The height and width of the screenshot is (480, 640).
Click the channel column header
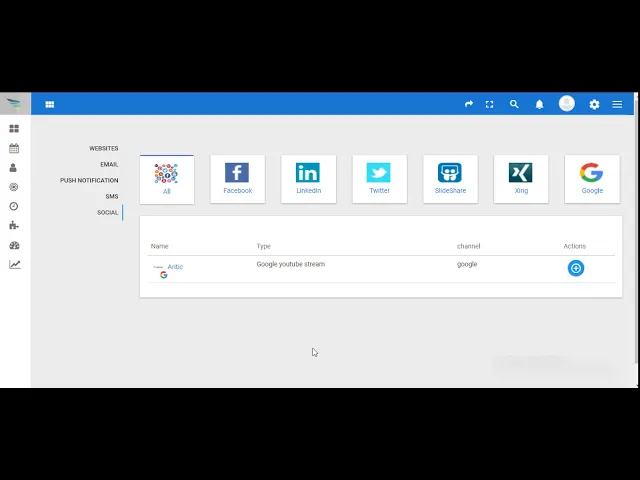[469, 246]
